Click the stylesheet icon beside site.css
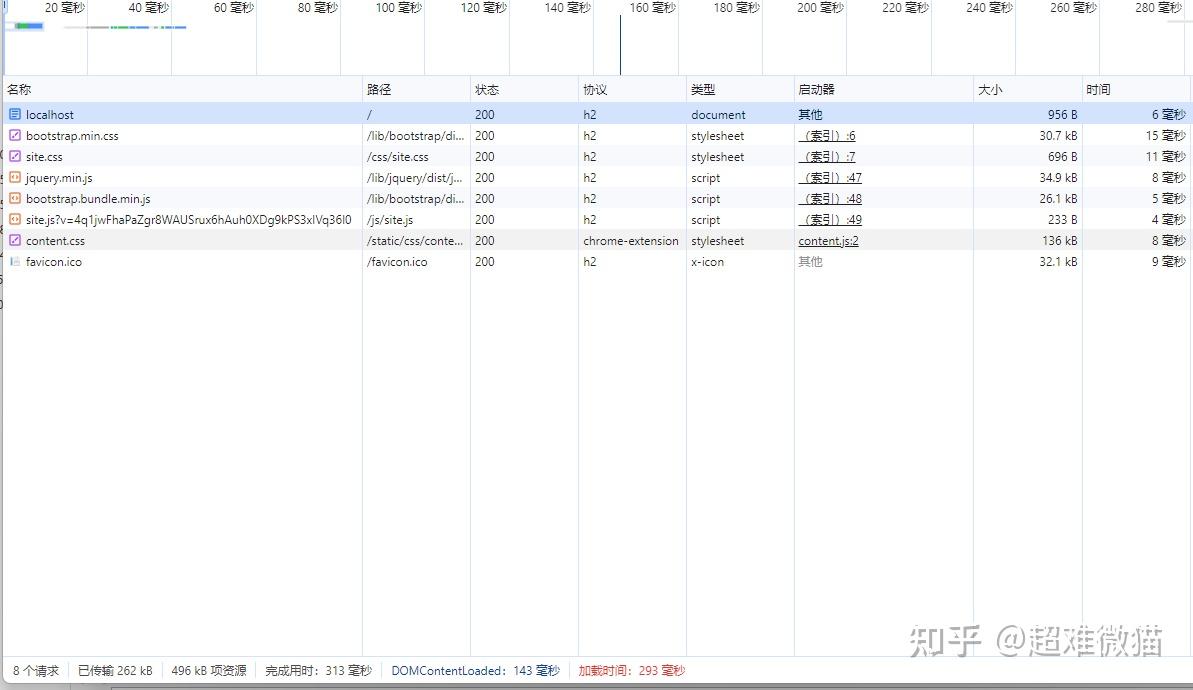The height and width of the screenshot is (690, 1193). 13,156
